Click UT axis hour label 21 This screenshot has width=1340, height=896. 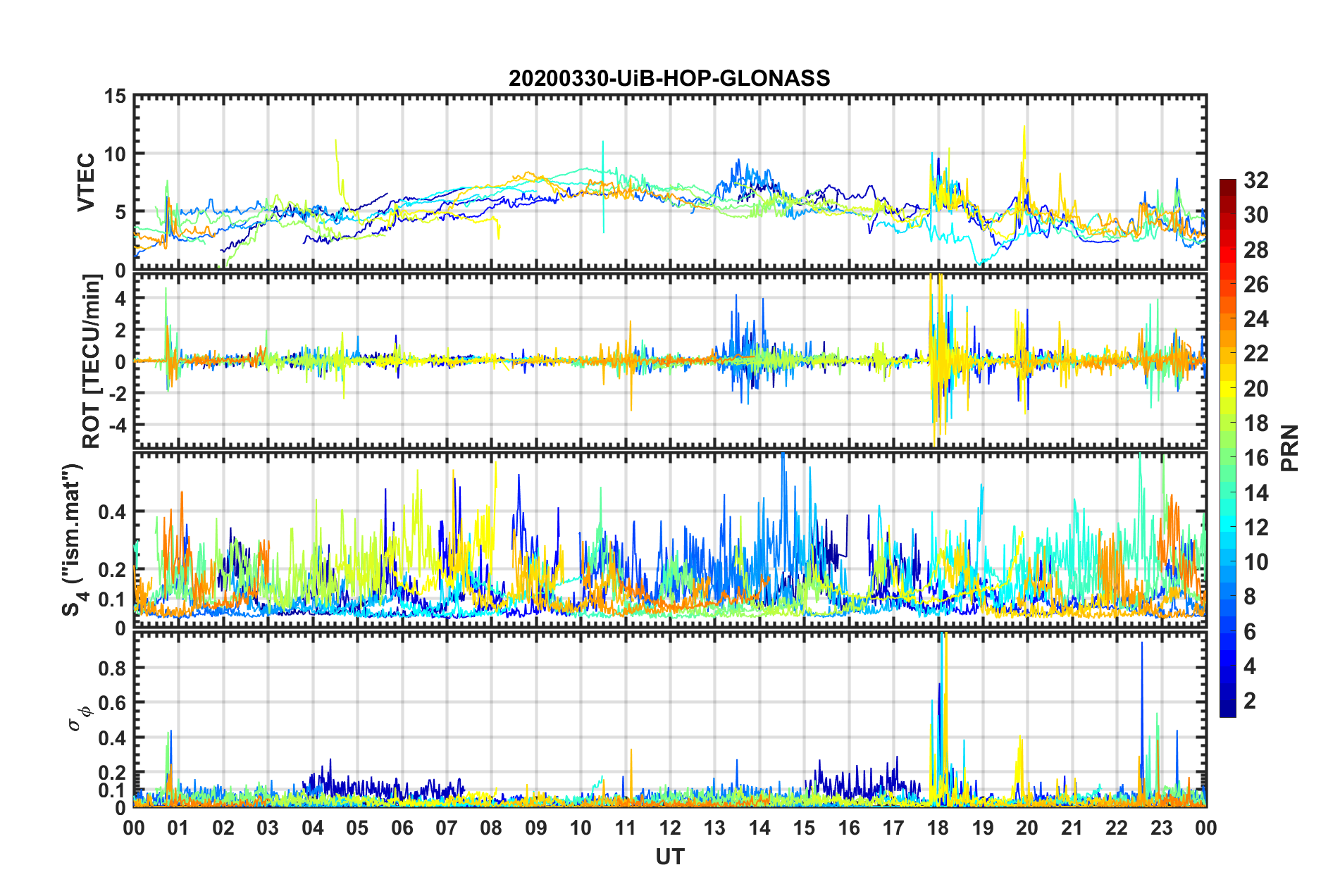point(1072,828)
